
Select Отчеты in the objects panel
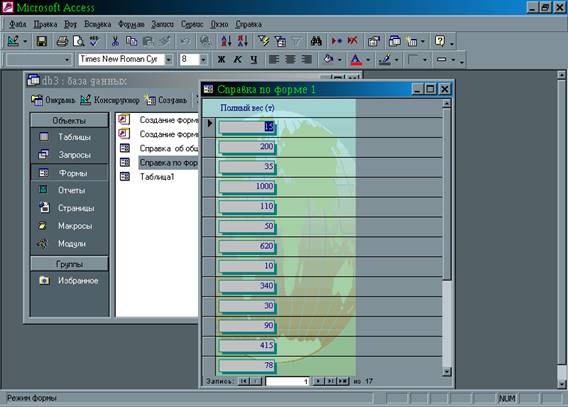click(x=71, y=190)
